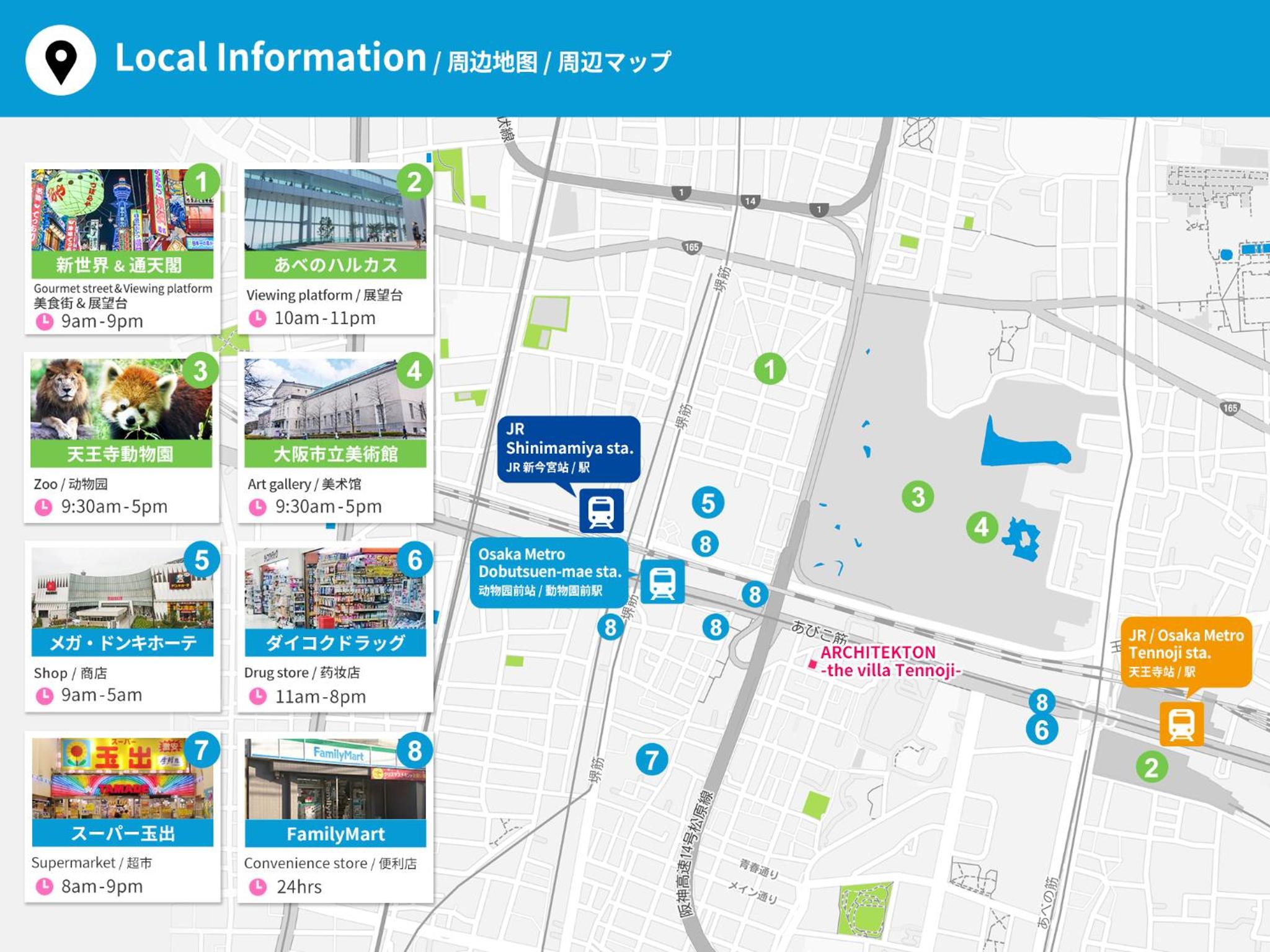Click the ARCHITEKTON -the villa Tennoji- label
The width and height of the screenshot is (1270, 952).
coord(890,661)
